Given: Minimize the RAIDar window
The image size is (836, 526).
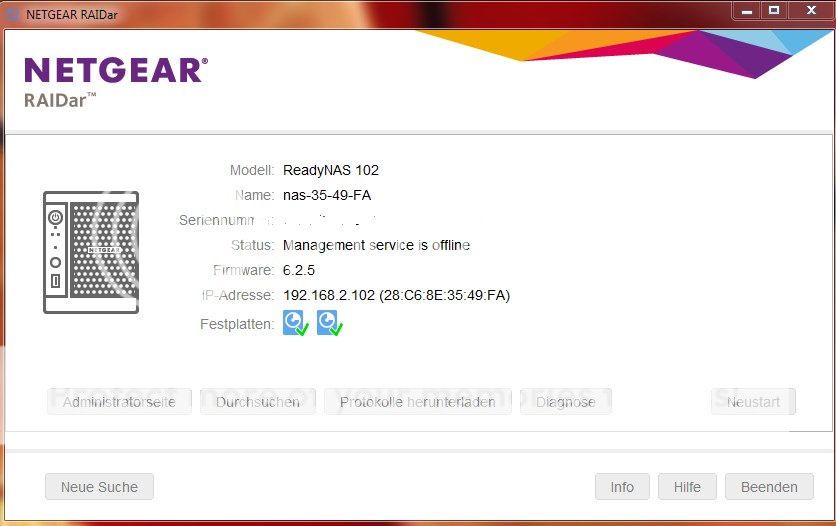Looking at the screenshot, I should (x=747, y=11).
